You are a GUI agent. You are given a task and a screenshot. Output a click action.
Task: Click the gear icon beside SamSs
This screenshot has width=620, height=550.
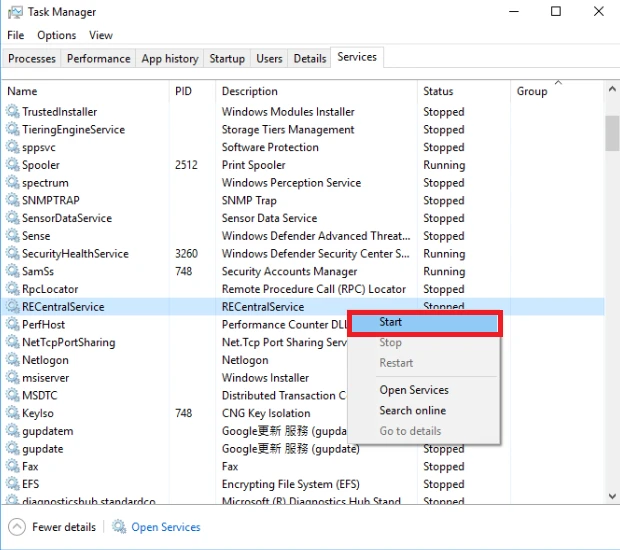tap(13, 271)
